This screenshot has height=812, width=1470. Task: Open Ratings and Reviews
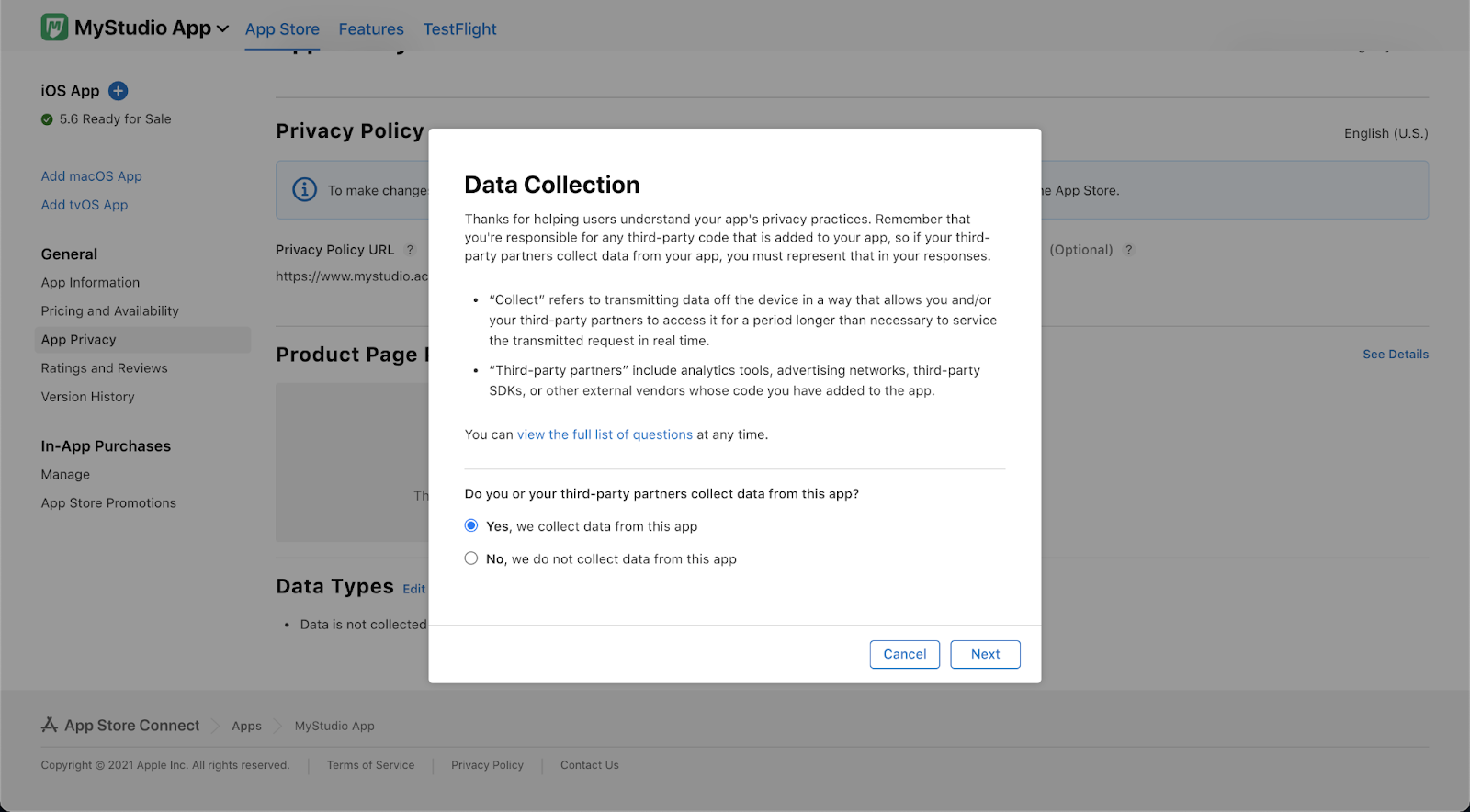point(104,368)
